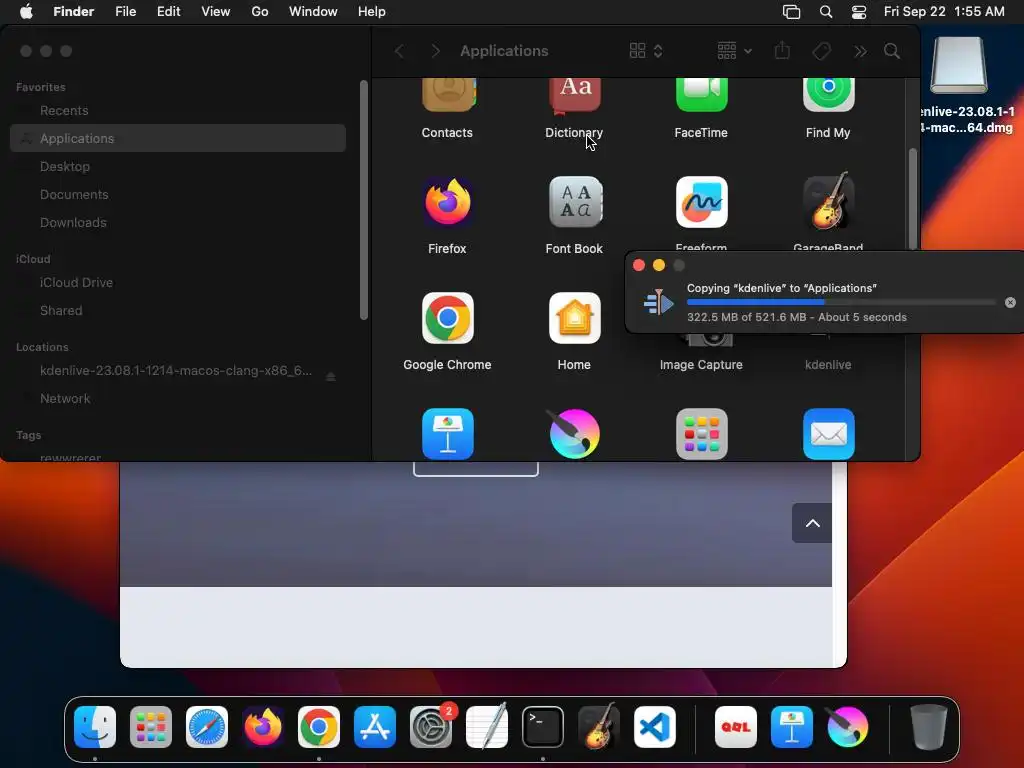Select the Home app icon
This screenshot has height=768, width=1024.
point(575,318)
